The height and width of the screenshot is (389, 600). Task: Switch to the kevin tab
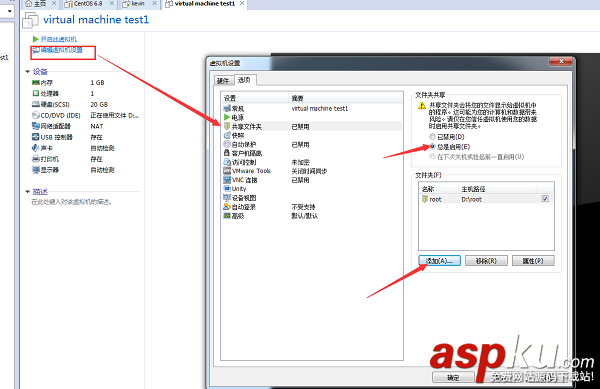[x=137, y=3]
